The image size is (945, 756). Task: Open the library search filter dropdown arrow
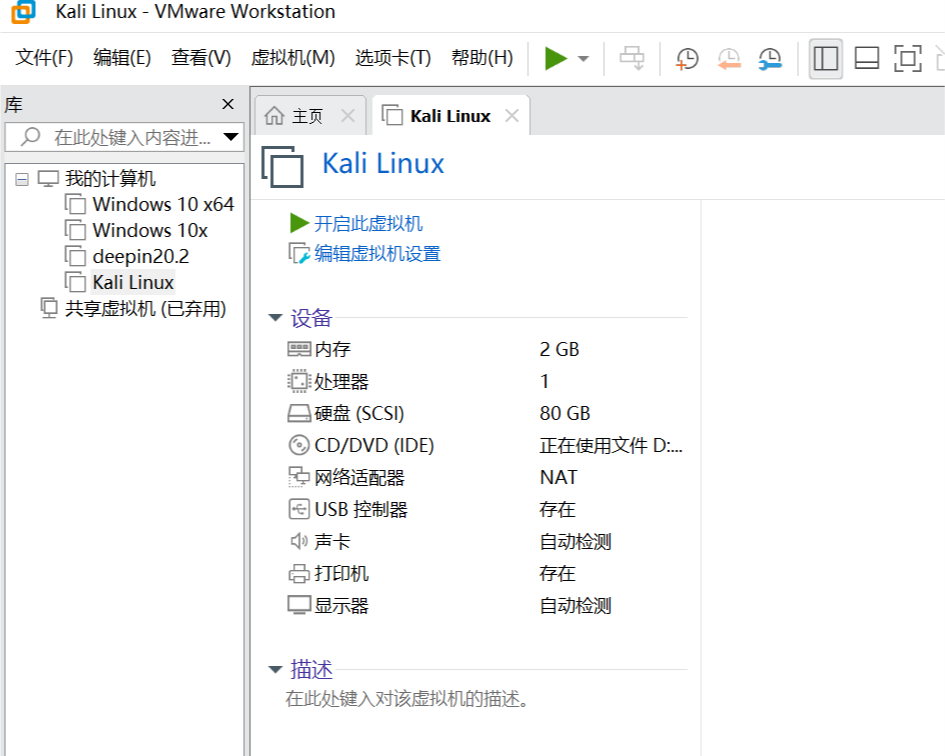click(x=230, y=137)
